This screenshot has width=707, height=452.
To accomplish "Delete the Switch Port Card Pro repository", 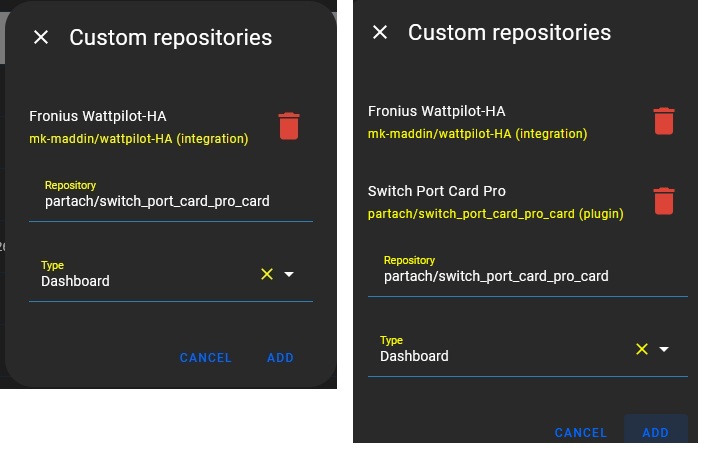I will pyautogui.click(x=663, y=201).
